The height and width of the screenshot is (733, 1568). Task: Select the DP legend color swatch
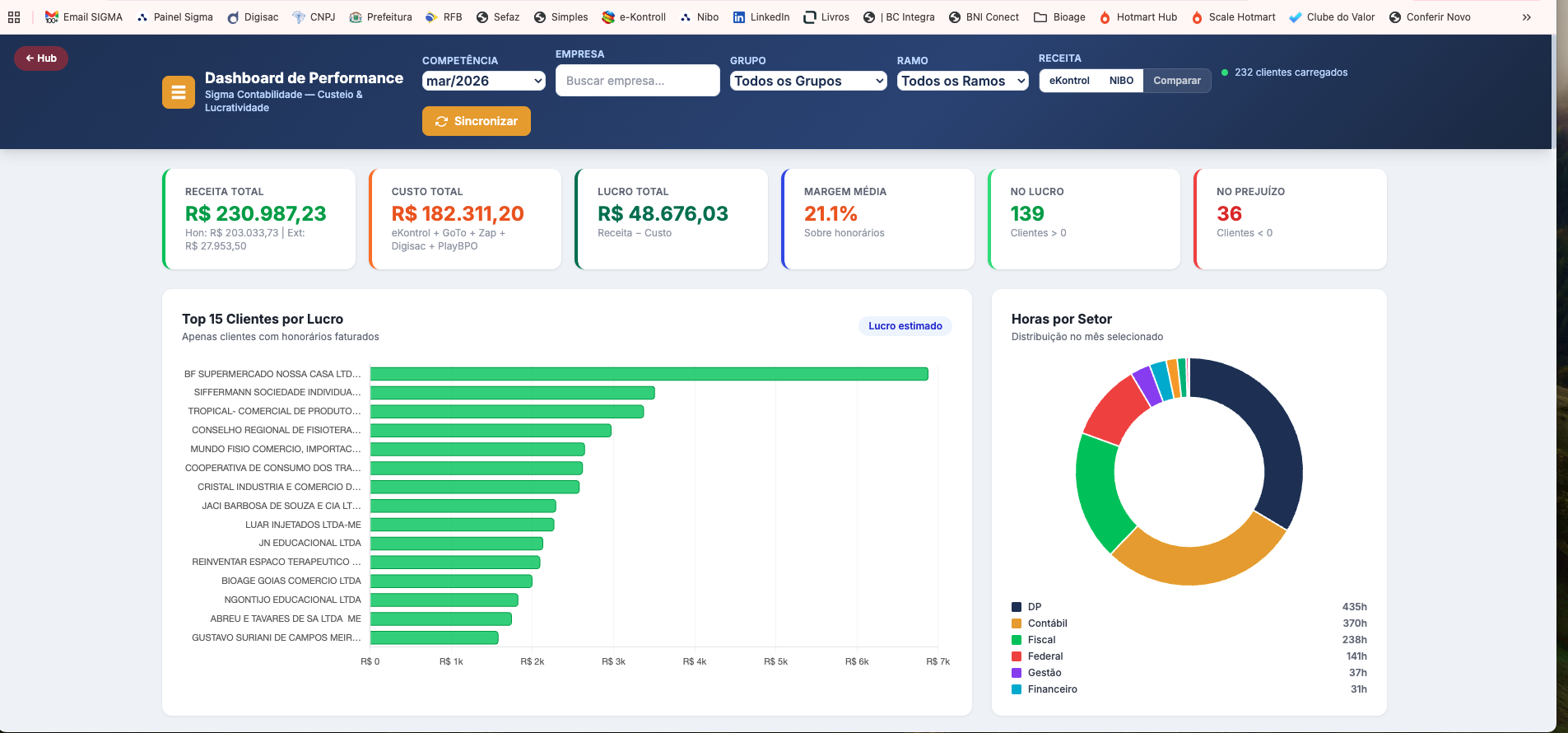point(1017,607)
